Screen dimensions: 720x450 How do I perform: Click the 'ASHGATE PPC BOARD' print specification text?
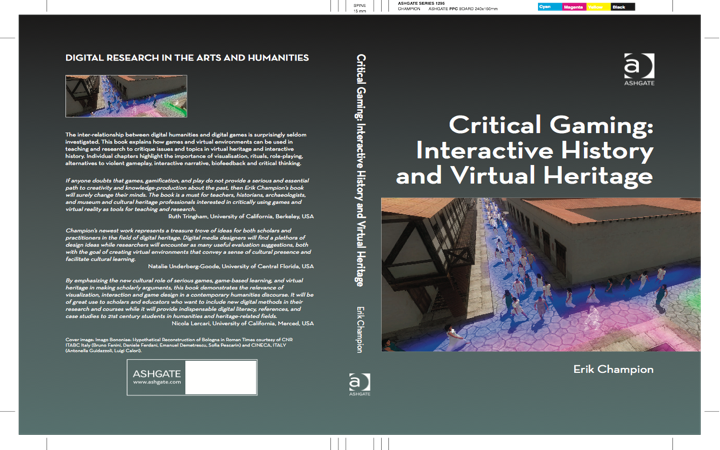click(463, 9)
